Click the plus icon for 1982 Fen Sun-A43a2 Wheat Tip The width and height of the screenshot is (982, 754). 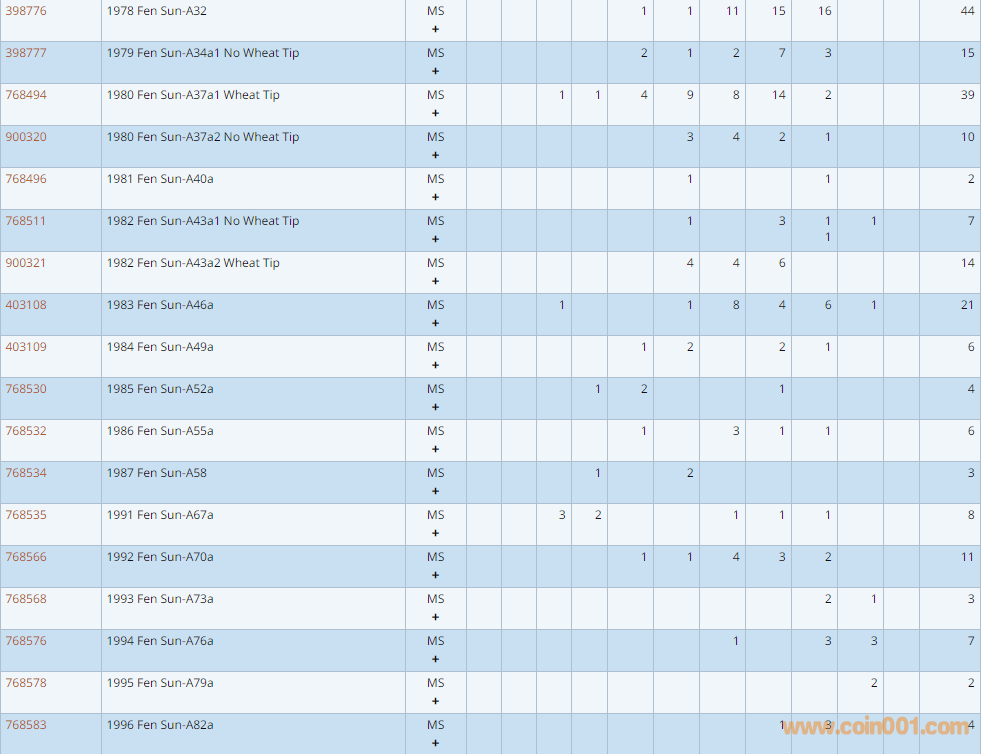click(x=435, y=281)
